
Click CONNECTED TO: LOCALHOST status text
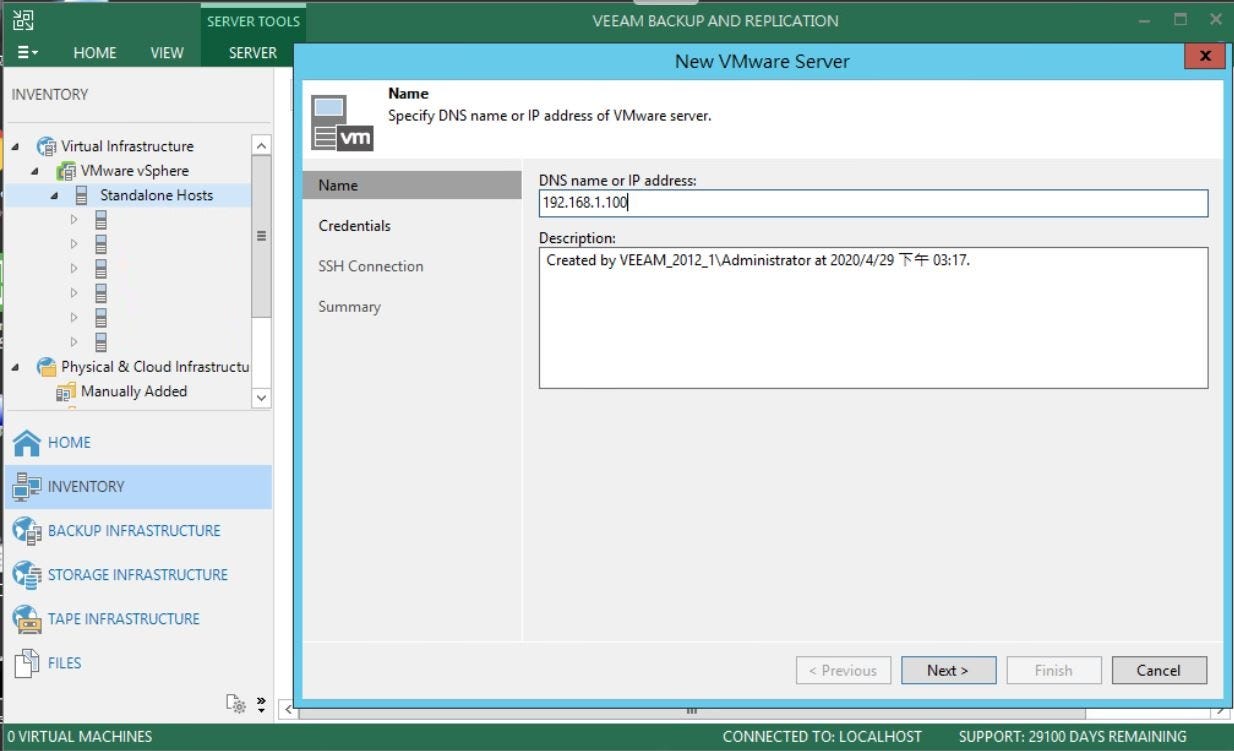[822, 736]
